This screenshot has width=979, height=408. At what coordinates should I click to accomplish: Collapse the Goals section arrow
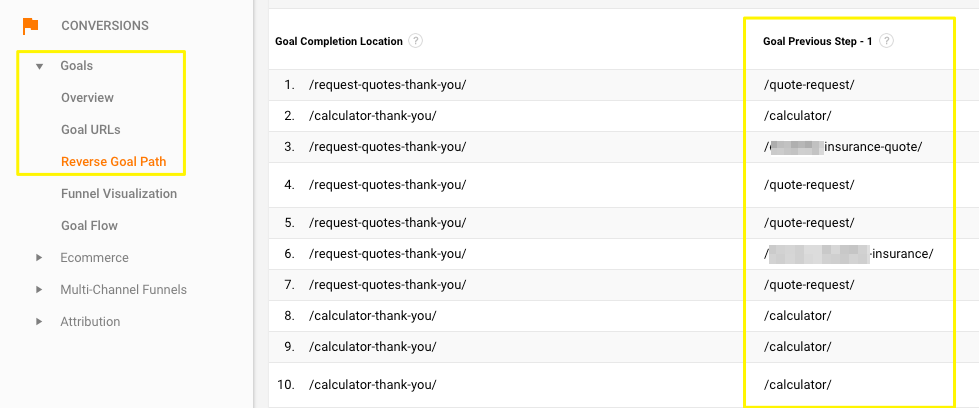pyautogui.click(x=39, y=66)
